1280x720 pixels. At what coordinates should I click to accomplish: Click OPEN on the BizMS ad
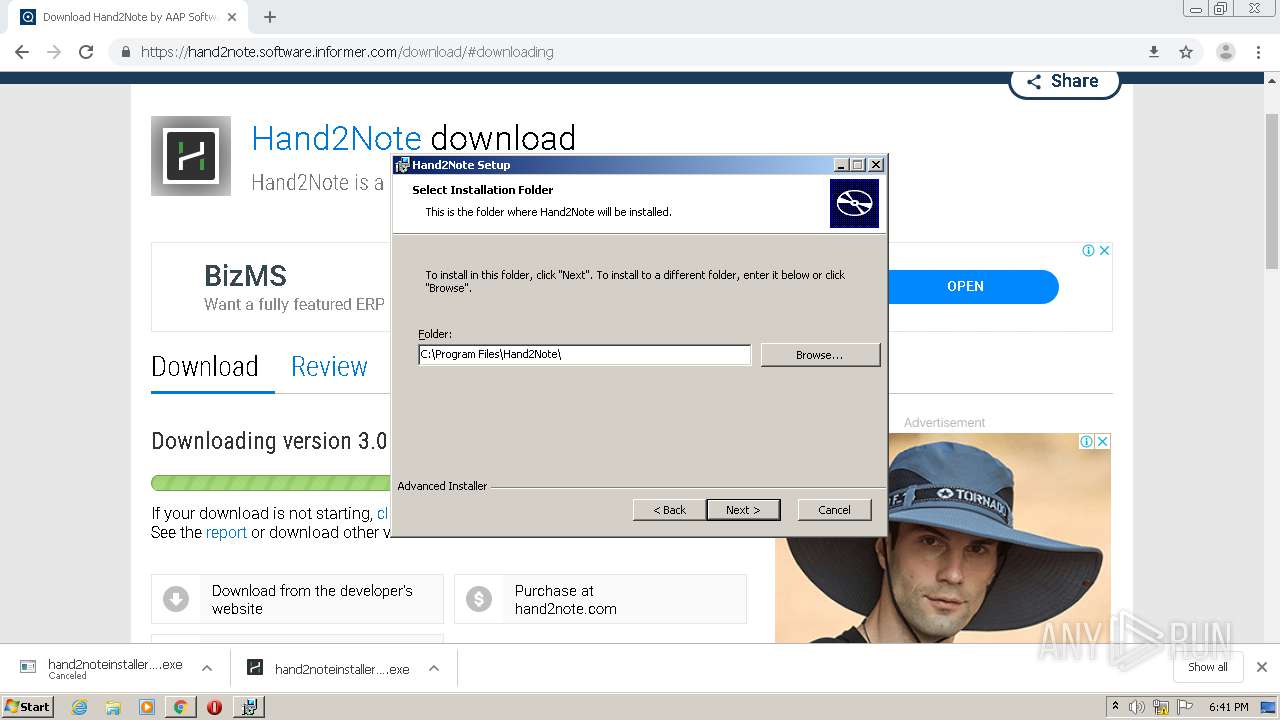965,286
